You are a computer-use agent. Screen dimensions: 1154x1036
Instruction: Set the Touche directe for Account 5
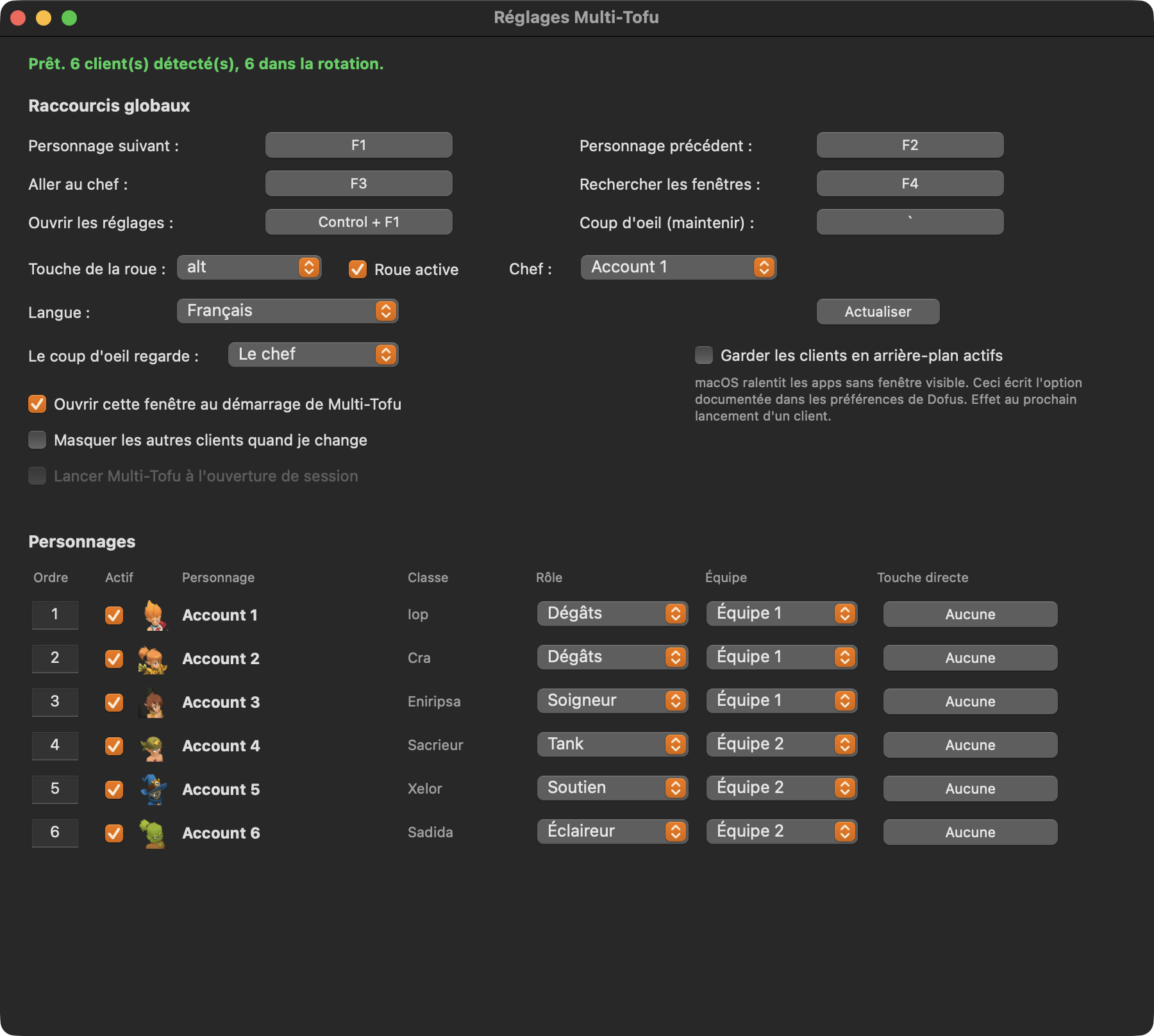(x=971, y=789)
